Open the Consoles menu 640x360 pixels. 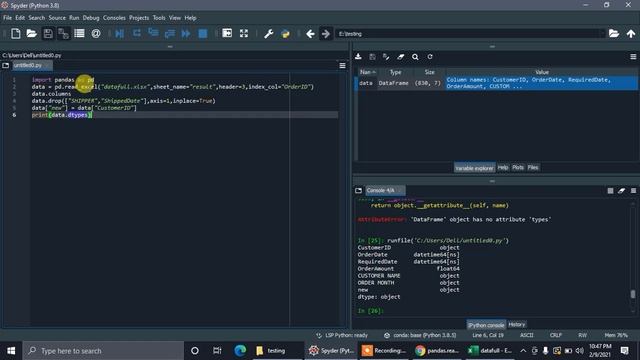click(x=114, y=18)
